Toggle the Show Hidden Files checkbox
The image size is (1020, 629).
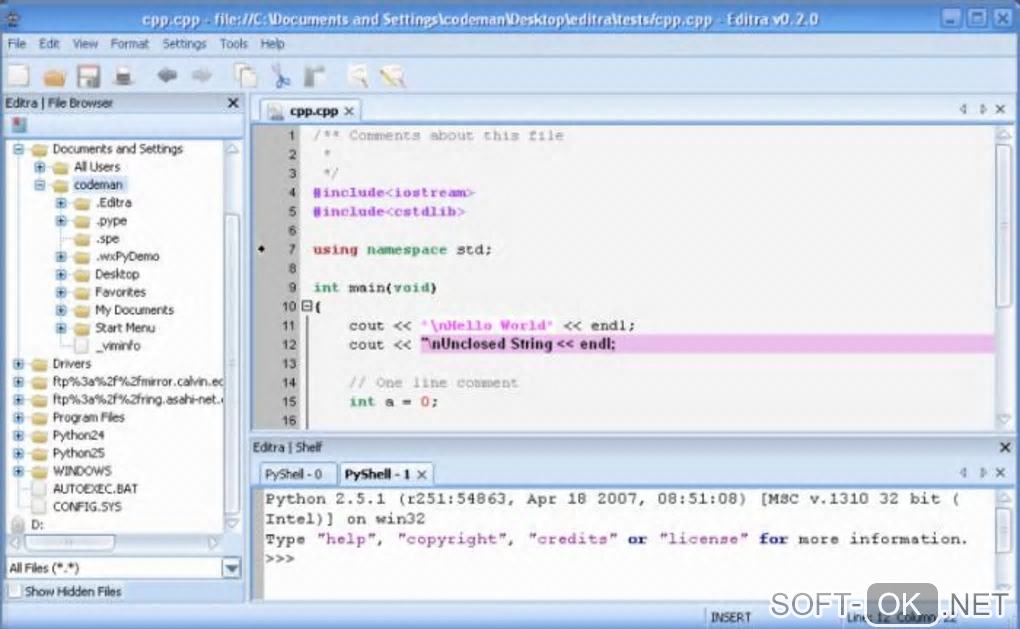(x=14, y=591)
